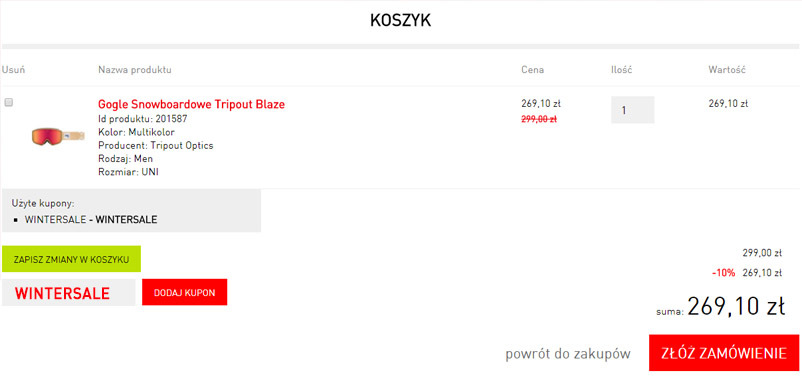
Task: Focus the coupon code field with WINTERSALE
Action: [x=69, y=293]
